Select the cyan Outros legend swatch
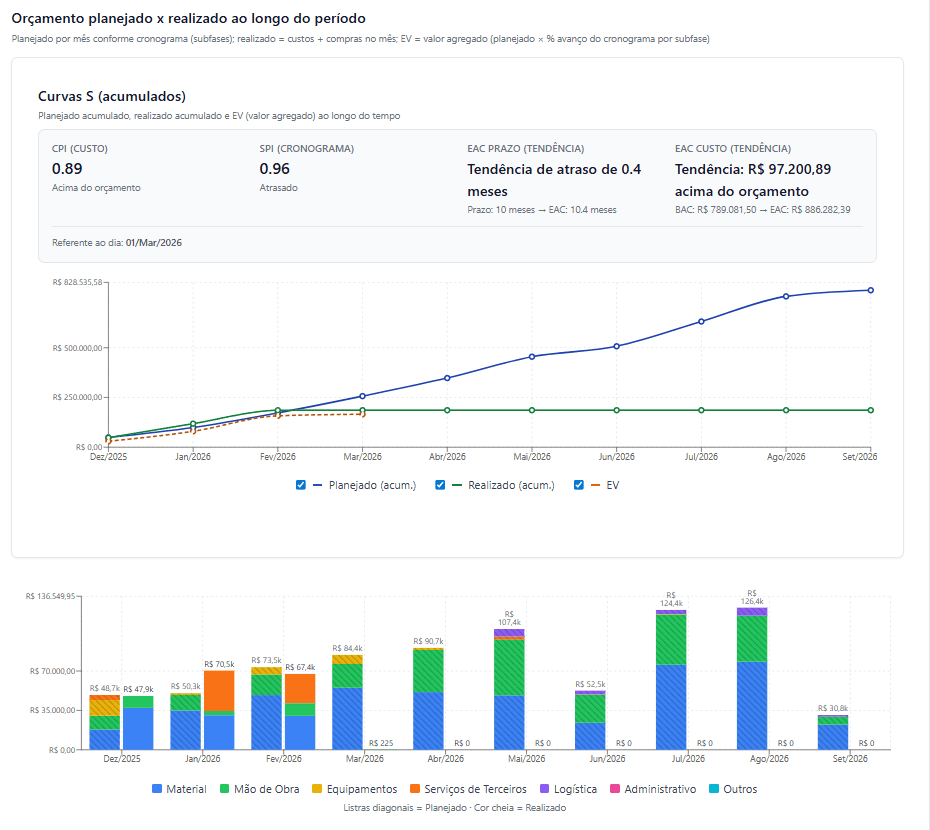 pyautogui.click(x=714, y=789)
